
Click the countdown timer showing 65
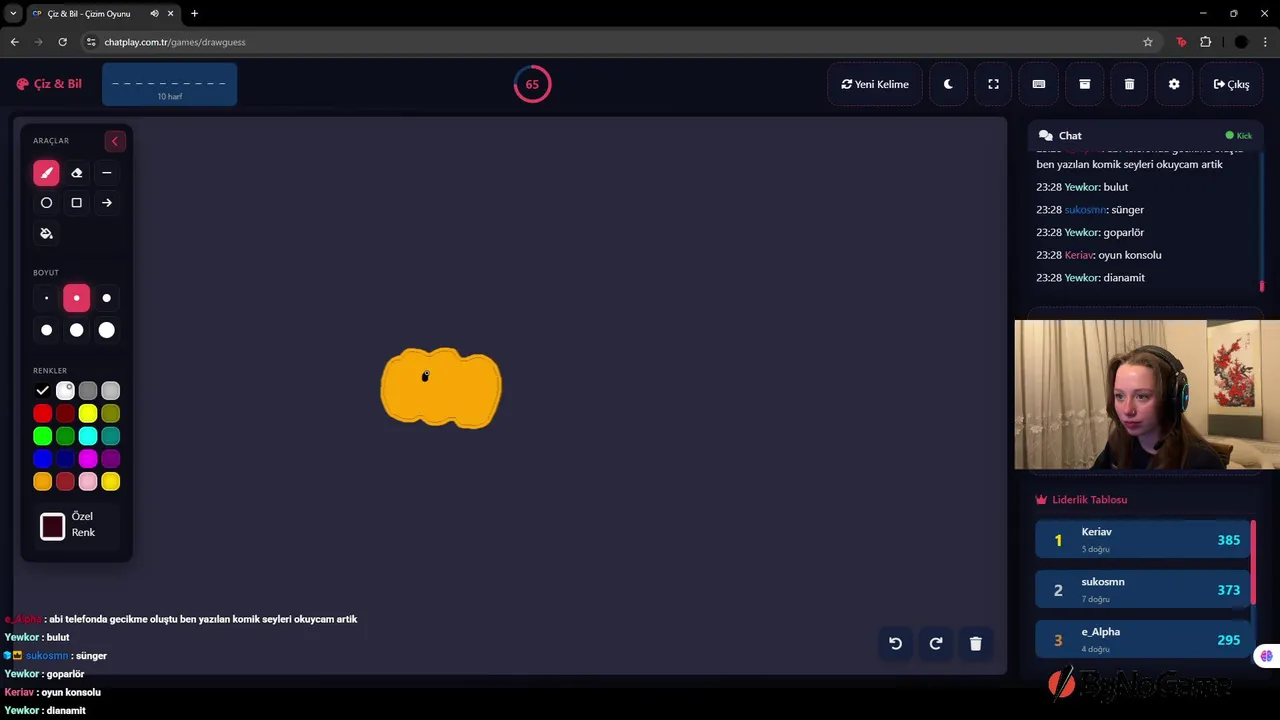[x=532, y=84]
